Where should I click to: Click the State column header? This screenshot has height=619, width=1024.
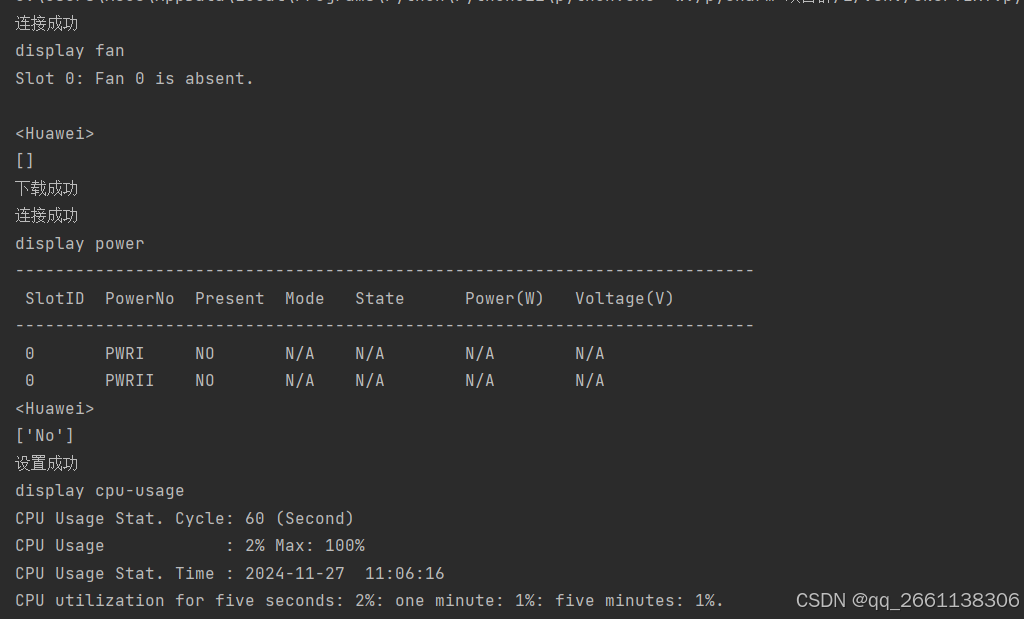click(x=379, y=298)
